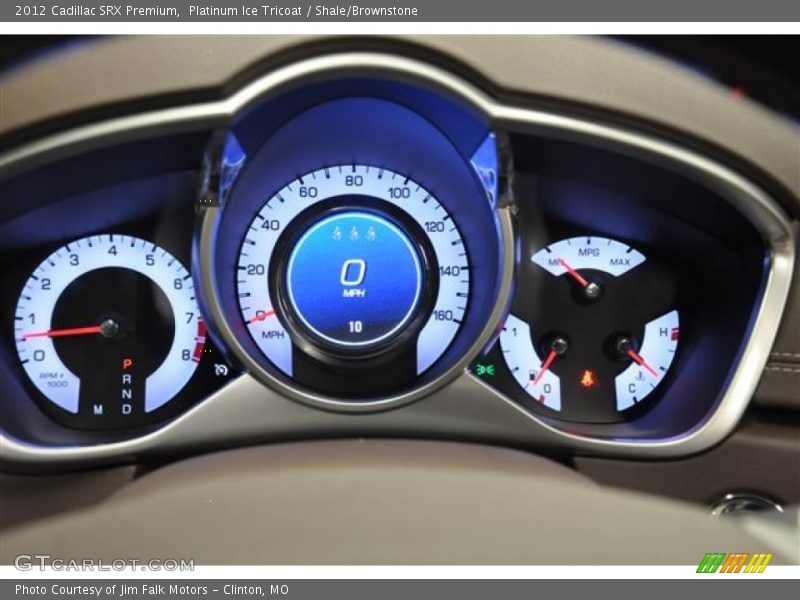
Task: Open the center MPH digital display
Action: pos(352,270)
